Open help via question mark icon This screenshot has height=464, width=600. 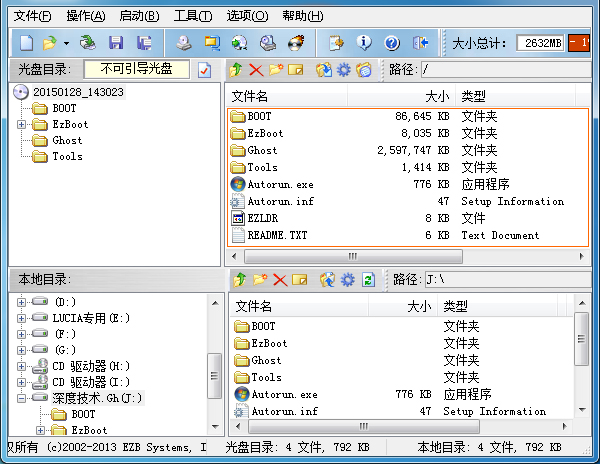coord(392,43)
